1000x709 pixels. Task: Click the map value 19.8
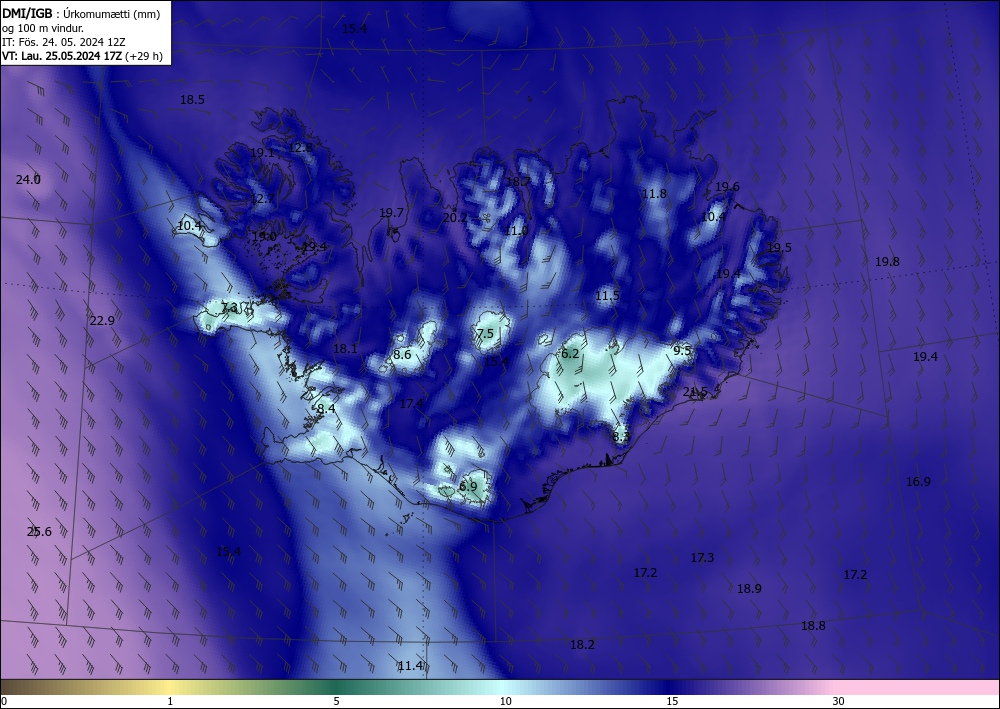[887, 261]
